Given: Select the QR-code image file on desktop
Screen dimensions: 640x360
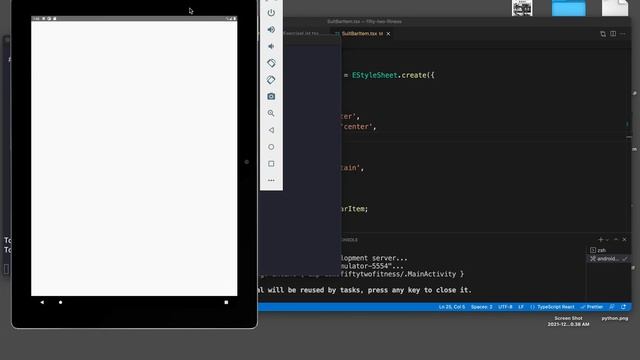Looking at the screenshot, I should click(522, 8).
